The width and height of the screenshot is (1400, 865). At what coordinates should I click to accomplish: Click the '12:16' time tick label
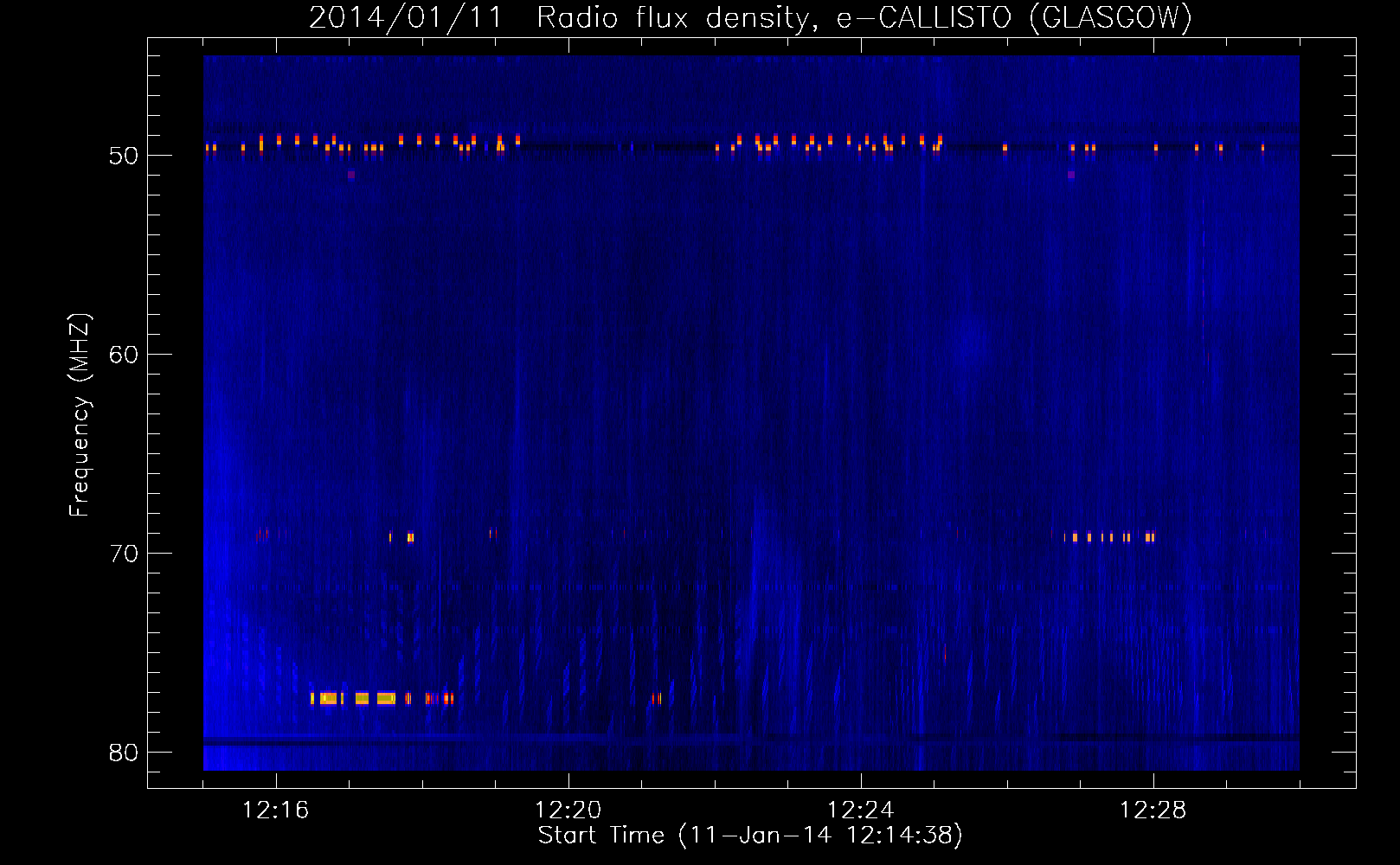276,811
